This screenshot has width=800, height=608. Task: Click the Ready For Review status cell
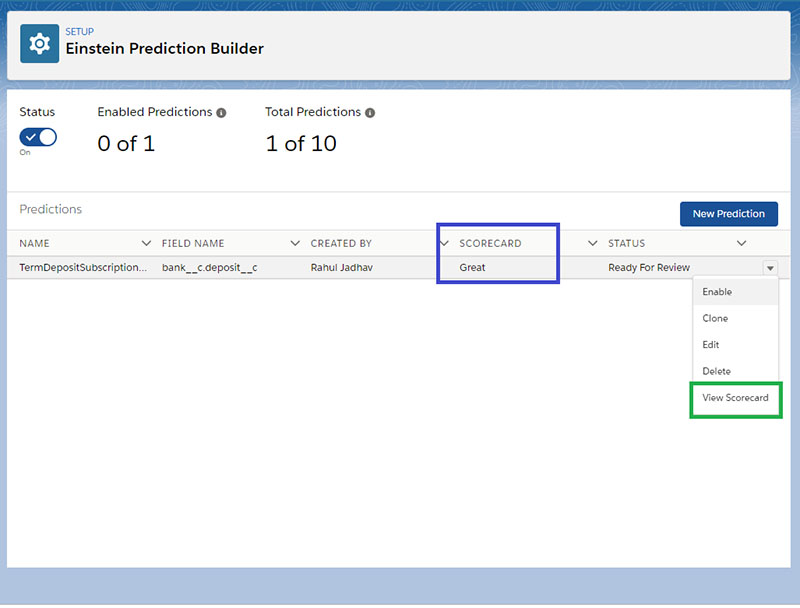click(x=648, y=267)
